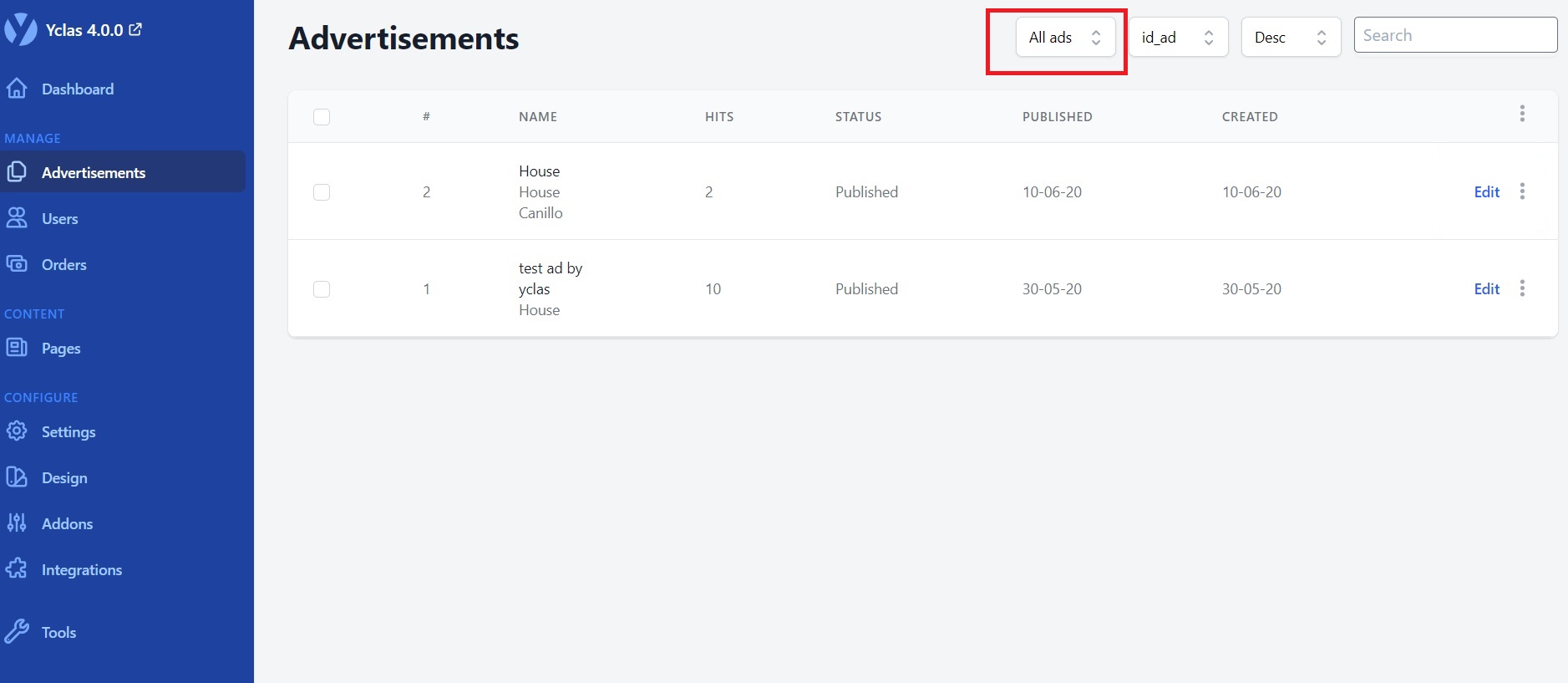Open the Tools section
This screenshot has height=683, width=1568.
click(58, 632)
